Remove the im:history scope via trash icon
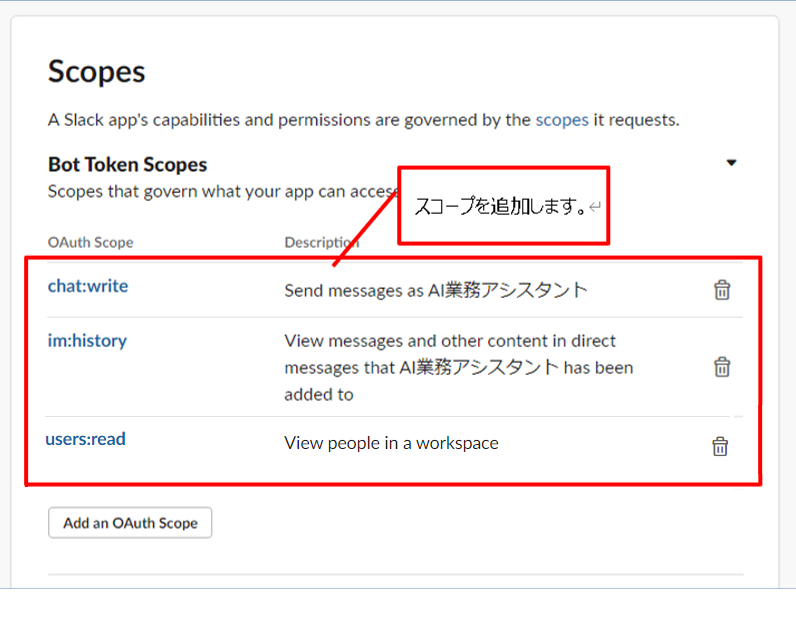Screen dimensions: 796x620 (x=721, y=367)
